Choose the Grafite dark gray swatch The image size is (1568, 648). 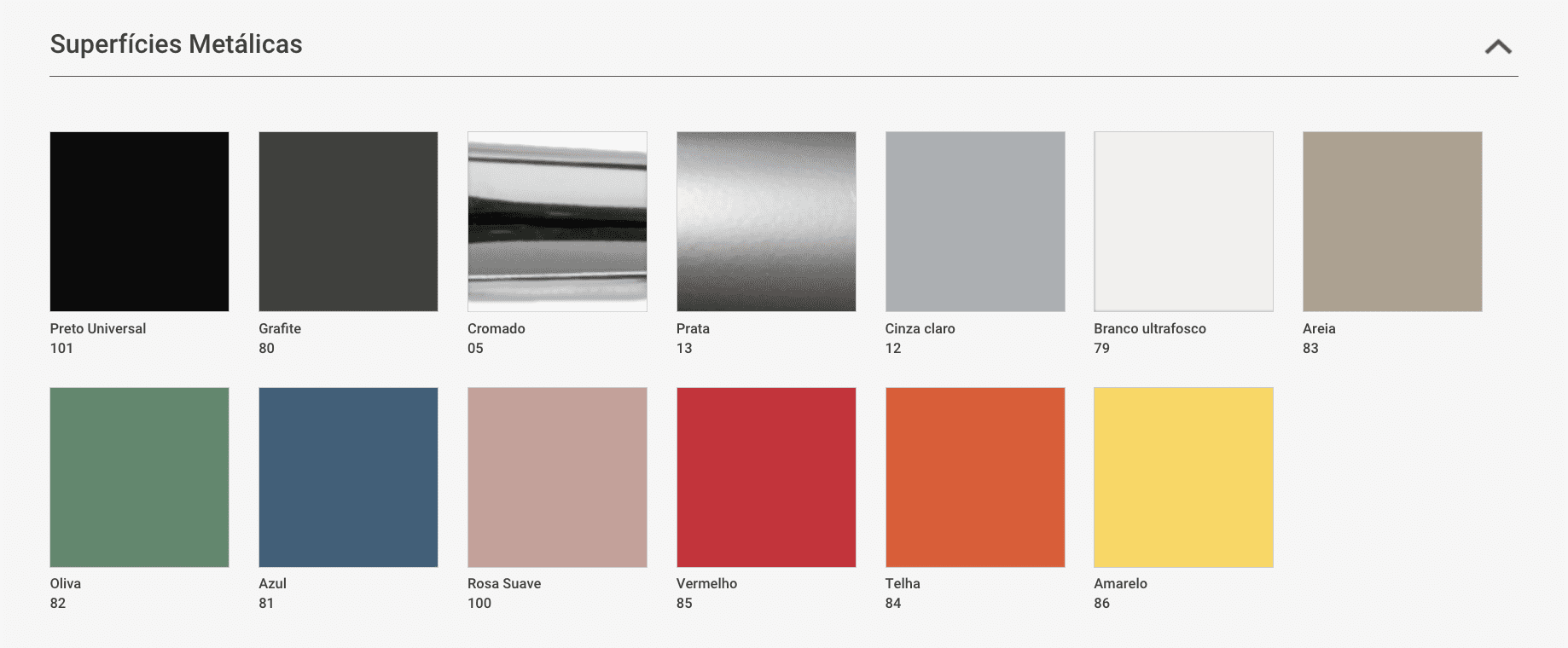pyautogui.click(x=348, y=222)
